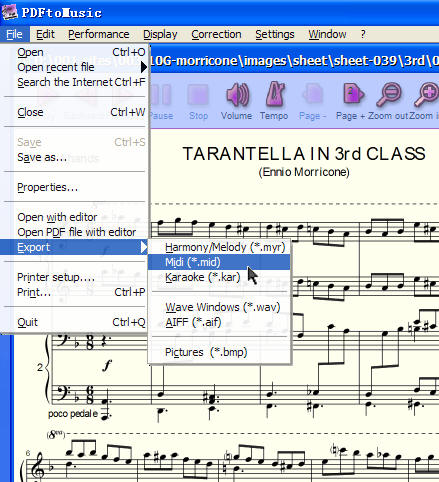Screen dimensions: 439x482
Task: Open the Settings menu
Action: tap(275, 34)
